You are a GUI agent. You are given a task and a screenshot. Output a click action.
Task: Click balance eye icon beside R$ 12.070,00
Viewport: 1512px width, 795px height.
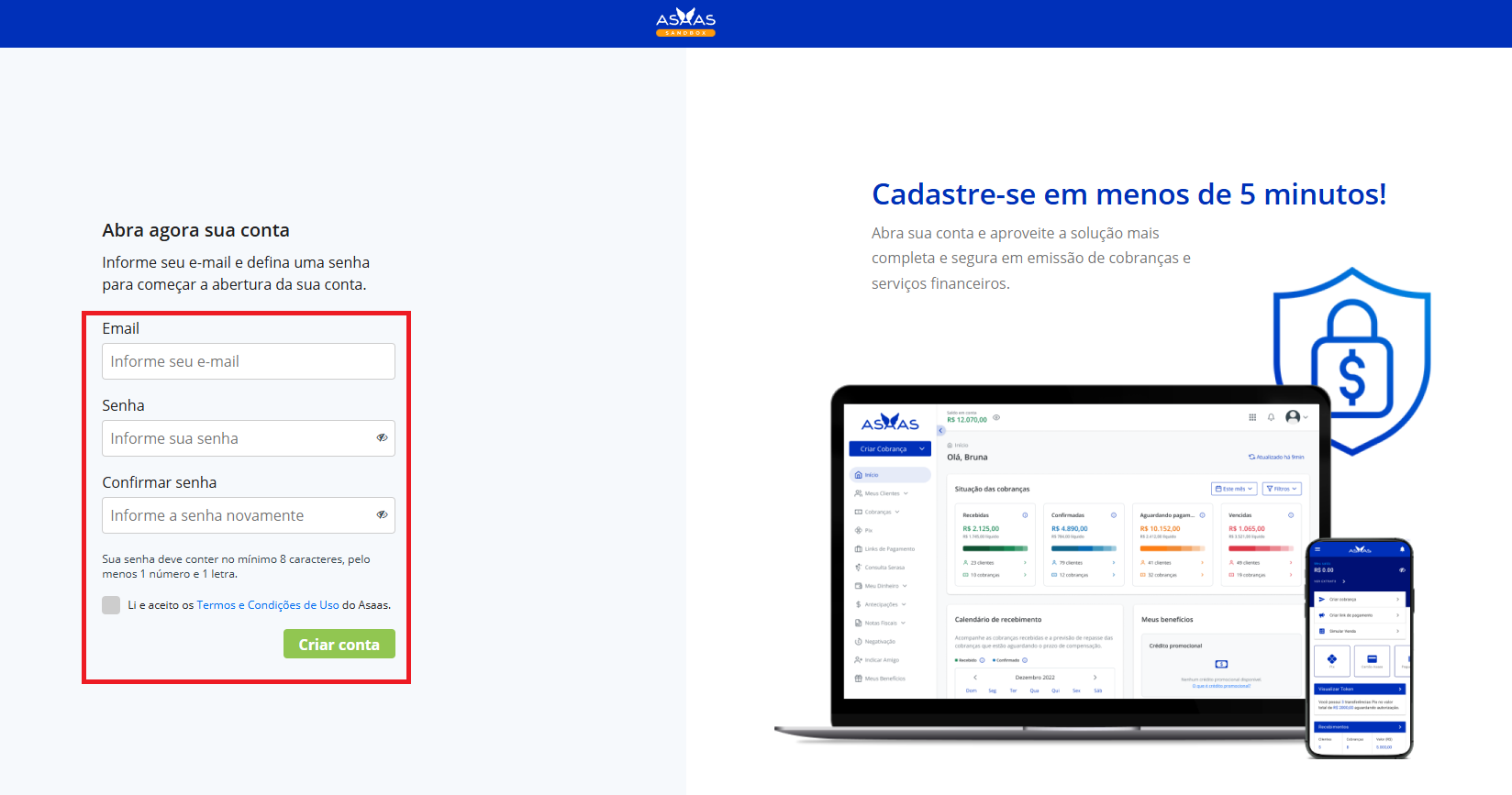tap(996, 418)
